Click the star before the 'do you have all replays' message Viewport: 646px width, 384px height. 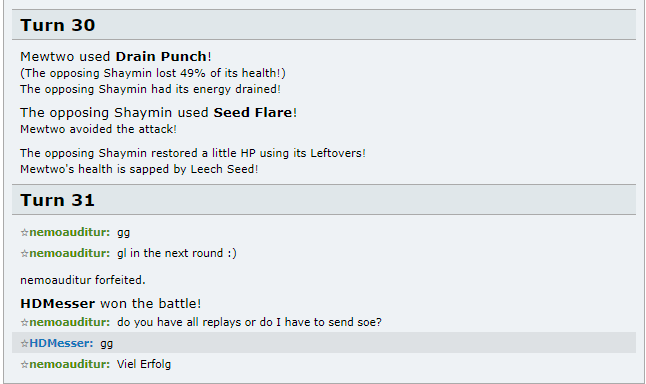24,322
